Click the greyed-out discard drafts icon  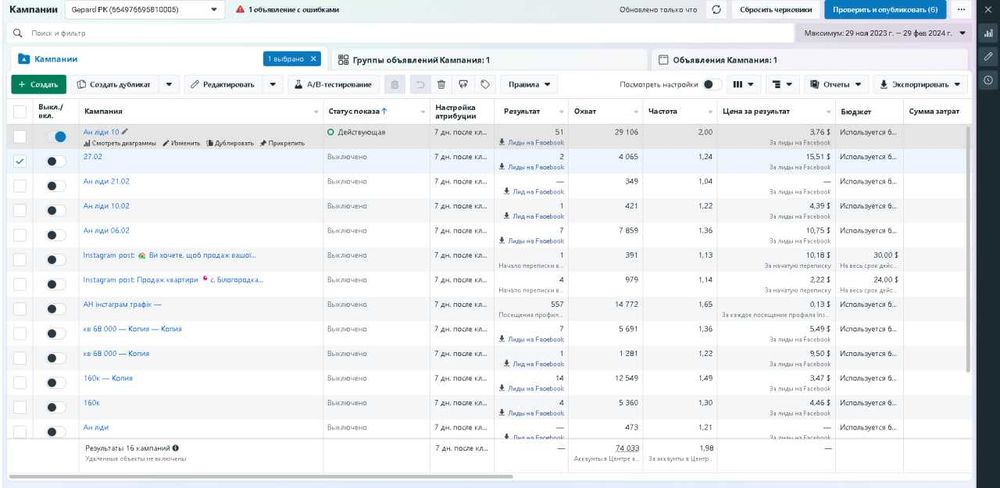(395, 84)
